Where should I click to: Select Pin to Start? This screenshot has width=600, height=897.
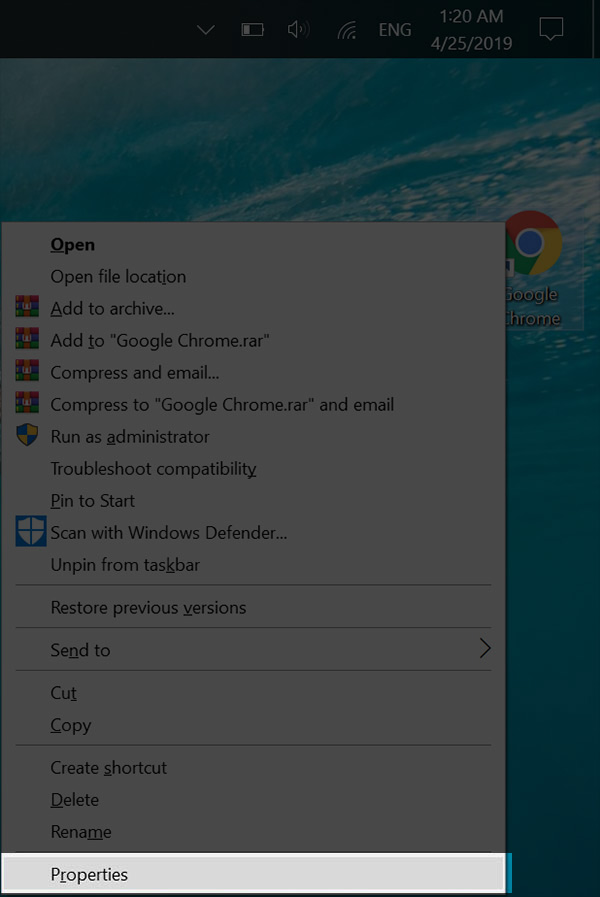[253, 501]
